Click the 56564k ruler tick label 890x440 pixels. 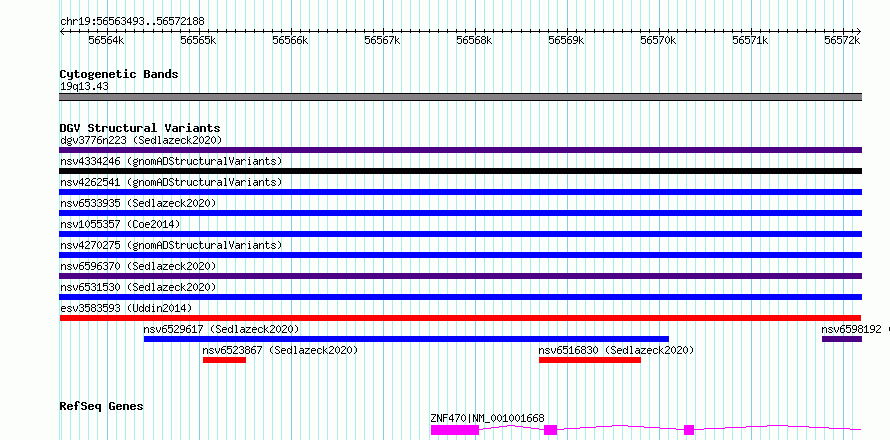(107, 40)
